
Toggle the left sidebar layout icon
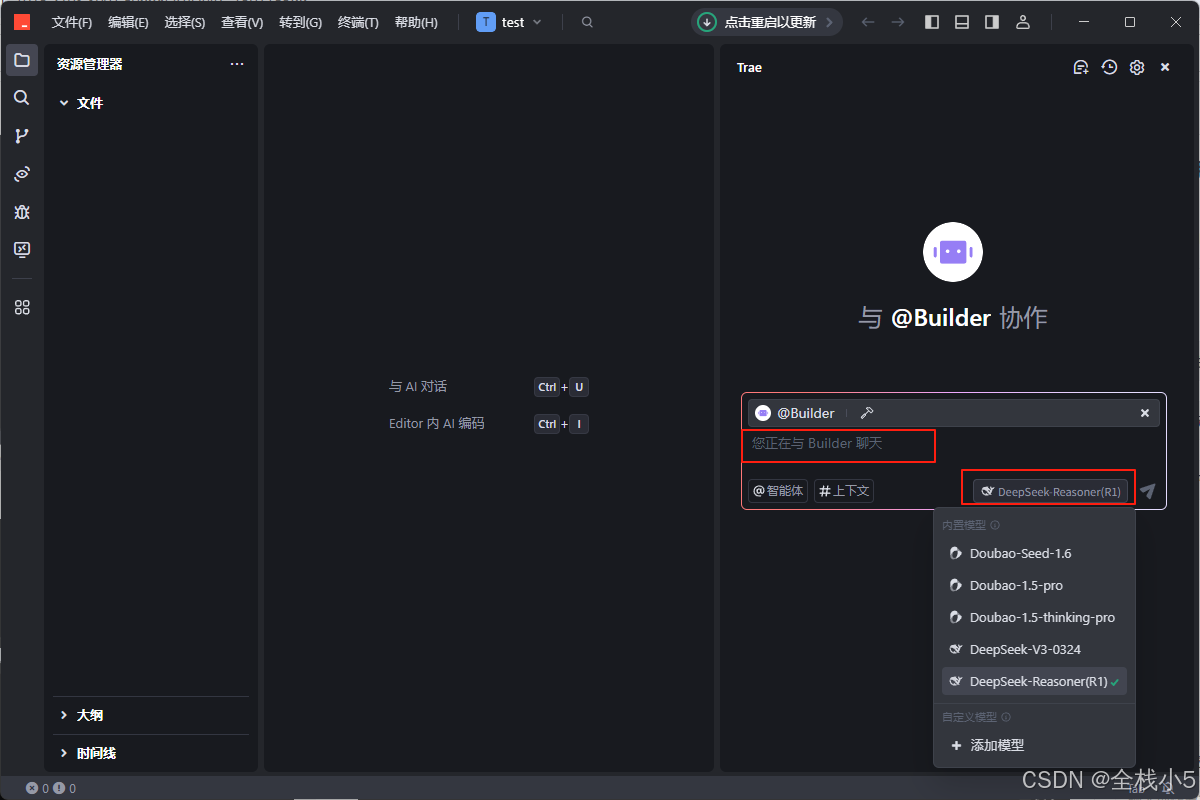932,22
